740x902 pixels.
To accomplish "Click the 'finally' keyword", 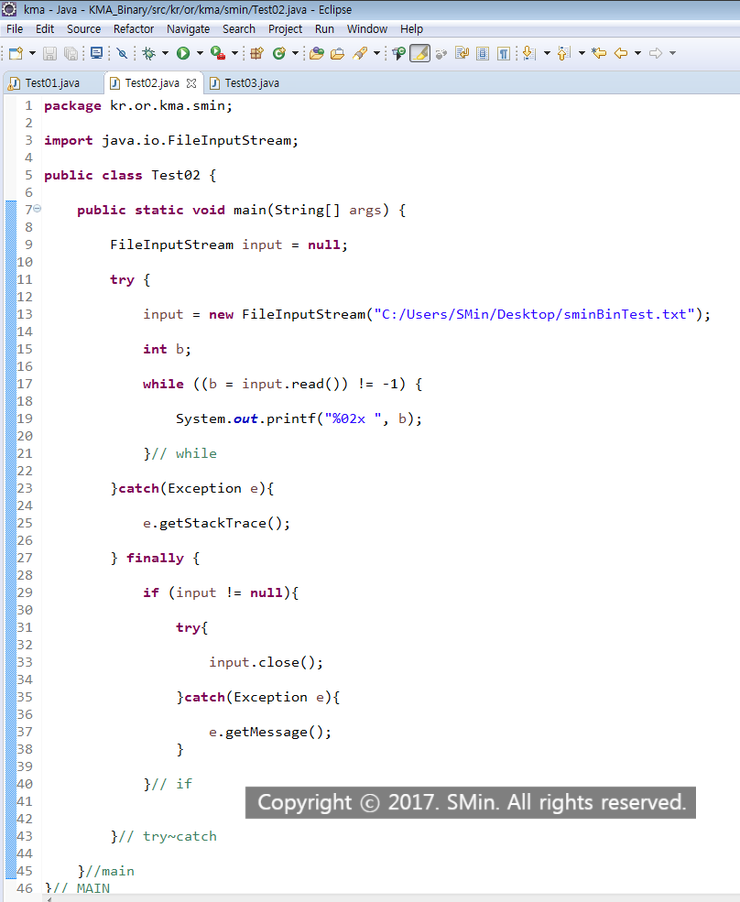I will point(155,558).
